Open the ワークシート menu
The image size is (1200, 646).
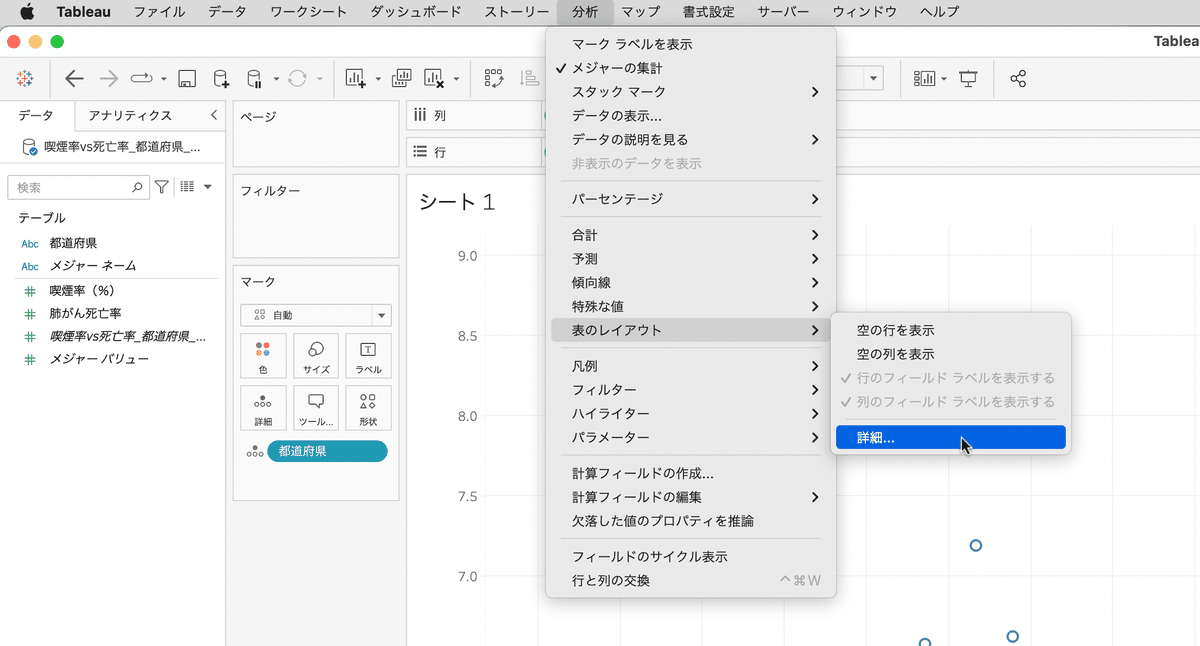(x=309, y=12)
